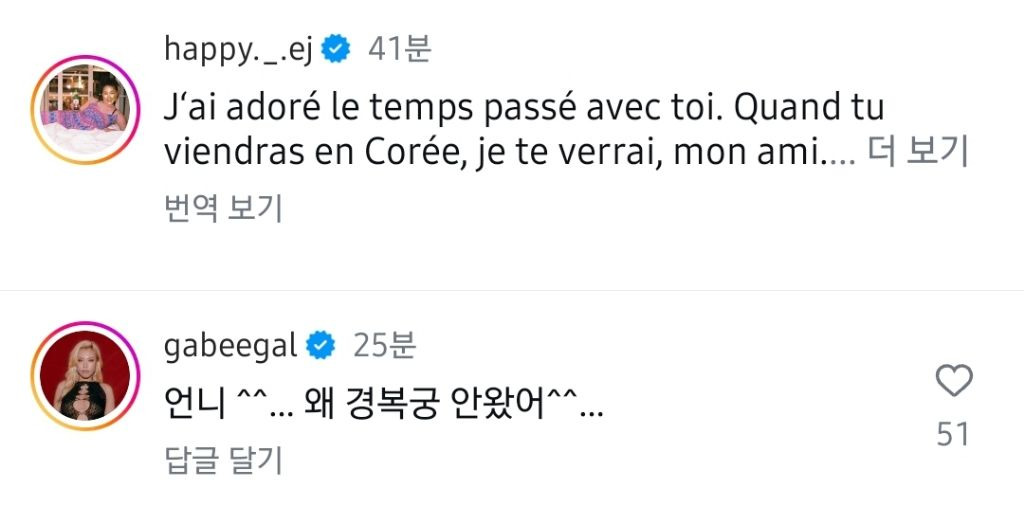The height and width of the screenshot is (506, 1024).
Task: View the 51 likes count on comment
Action: tap(953, 434)
